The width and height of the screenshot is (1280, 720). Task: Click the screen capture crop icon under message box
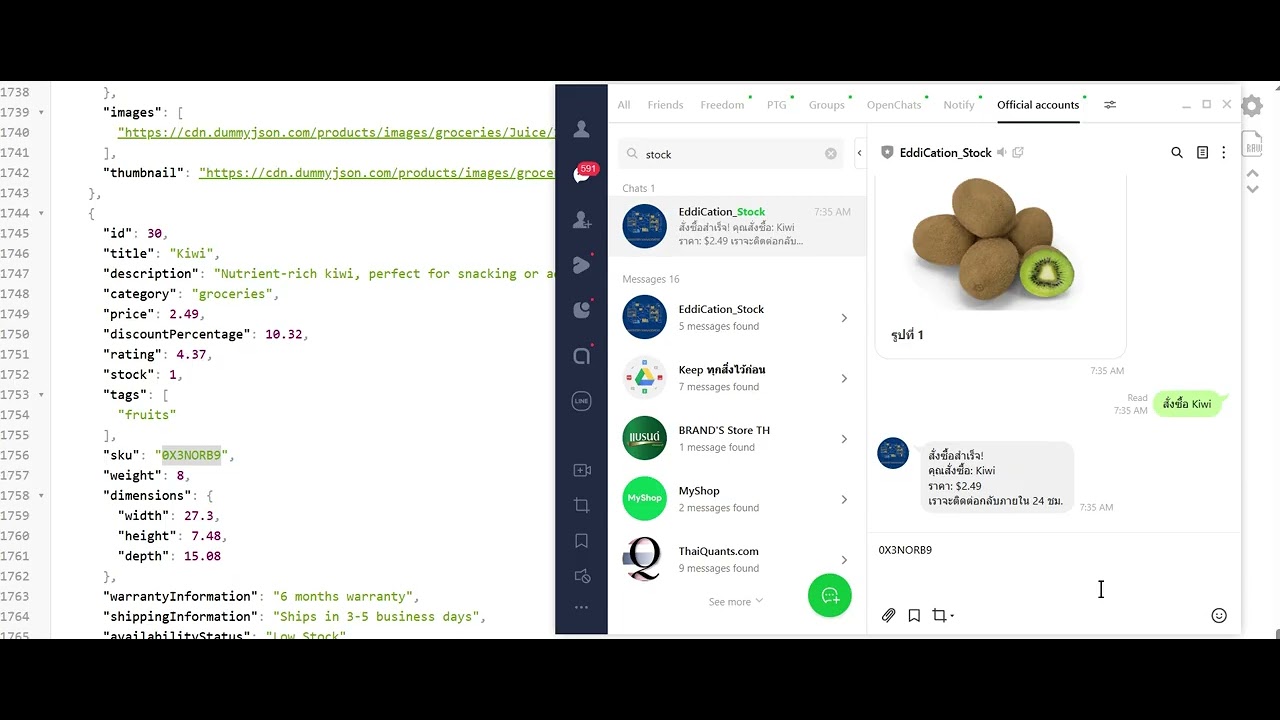tap(939, 616)
